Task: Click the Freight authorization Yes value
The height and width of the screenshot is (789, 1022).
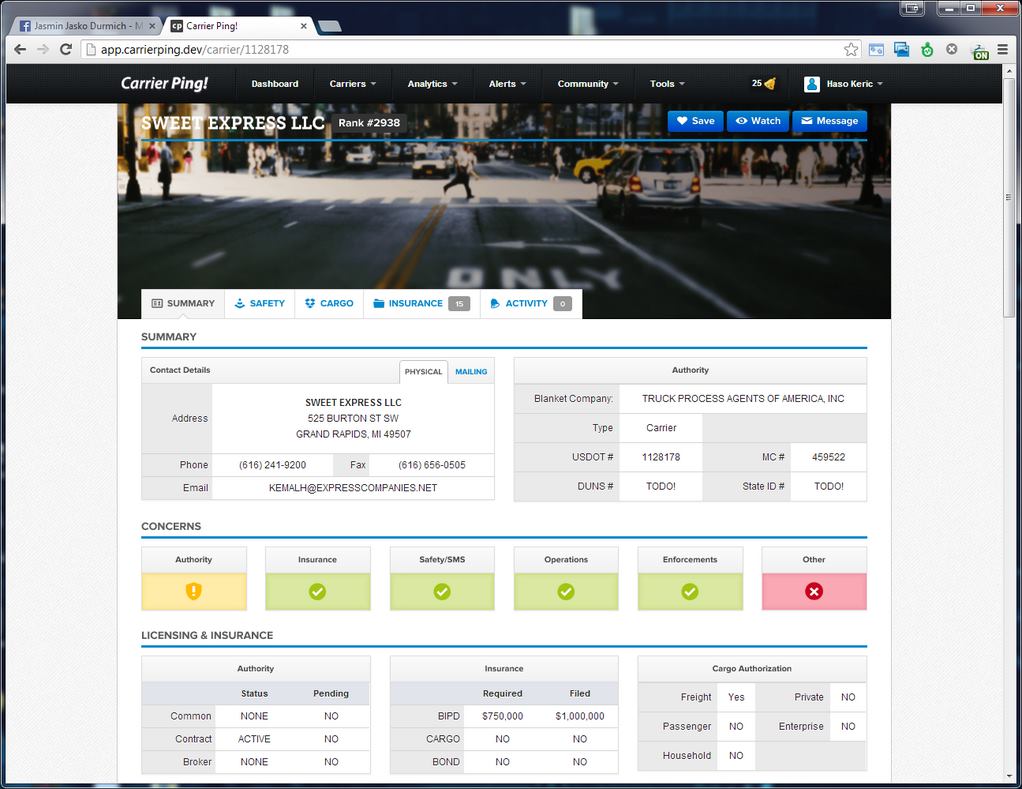Action: pyautogui.click(x=736, y=697)
